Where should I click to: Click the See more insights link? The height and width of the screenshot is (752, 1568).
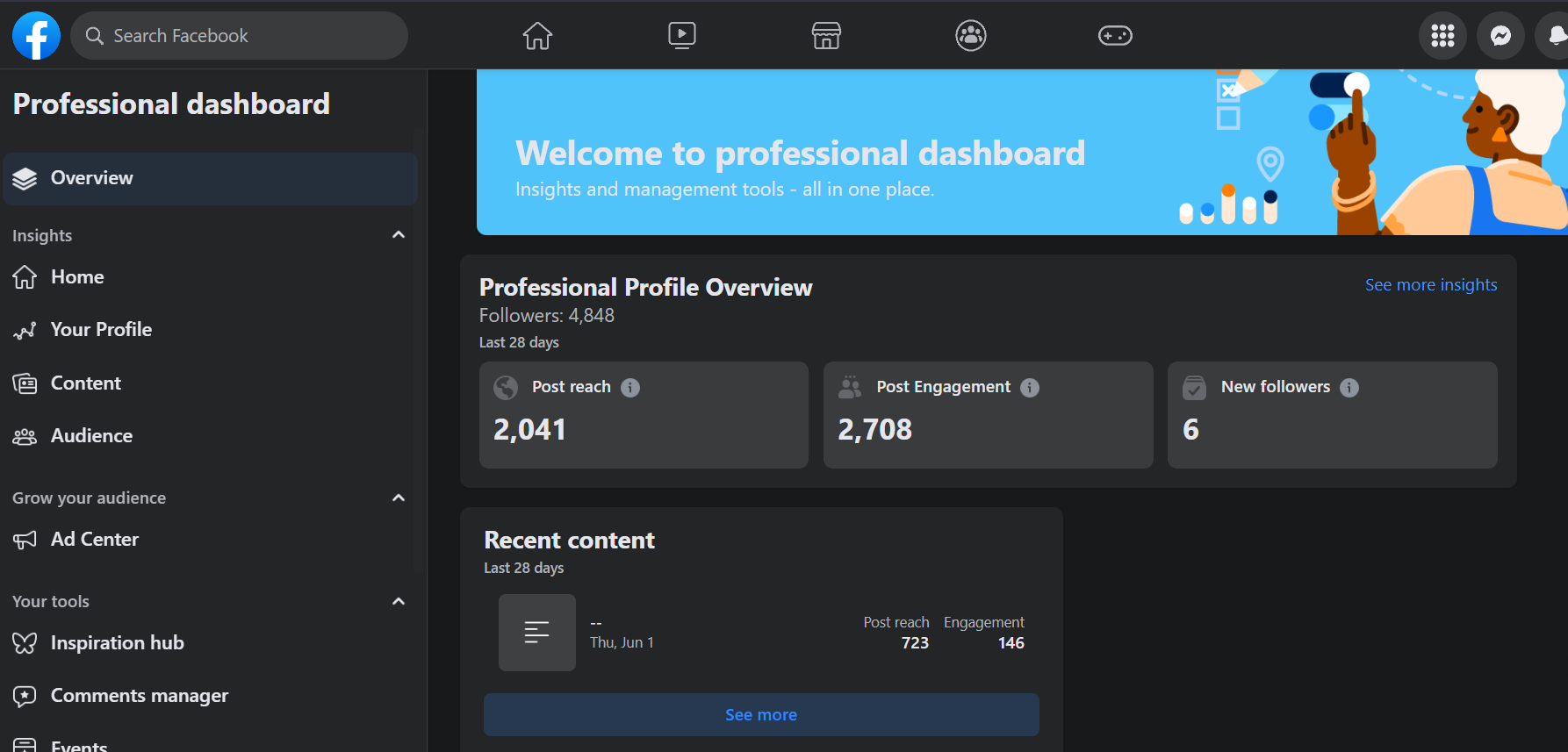(1431, 285)
